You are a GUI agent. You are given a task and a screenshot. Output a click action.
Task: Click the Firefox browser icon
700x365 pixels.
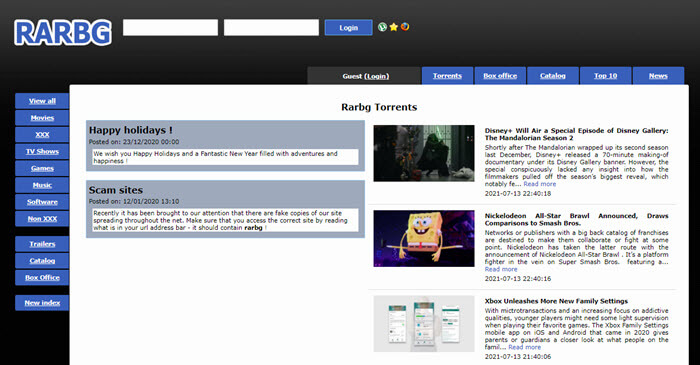(405, 27)
